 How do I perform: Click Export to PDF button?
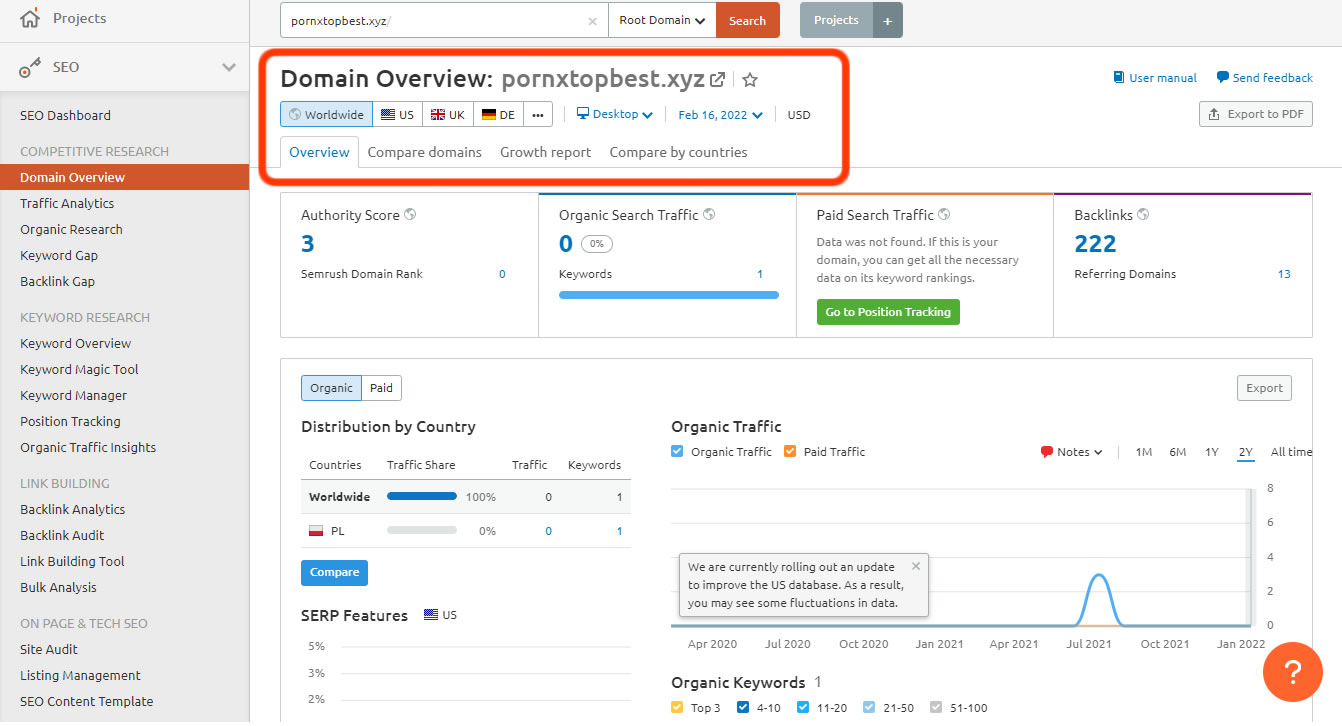click(x=1256, y=114)
